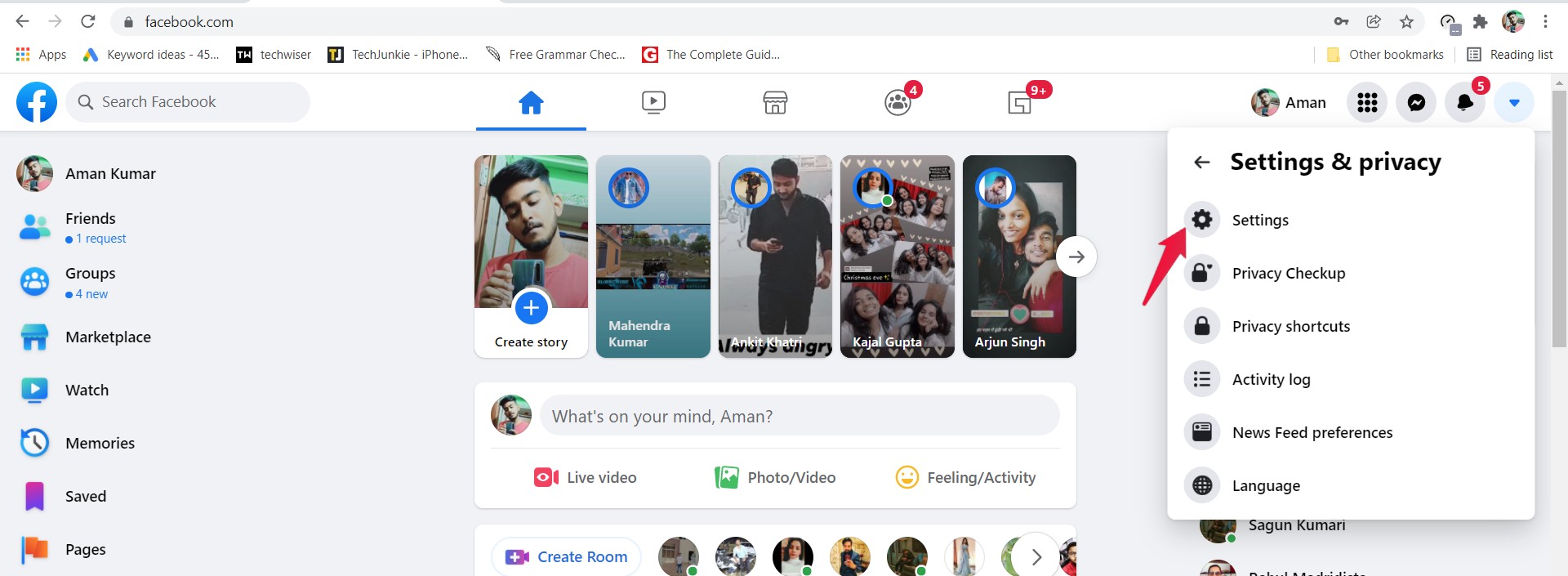
Task: Open Language option
Action: [x=1351, y=485]
